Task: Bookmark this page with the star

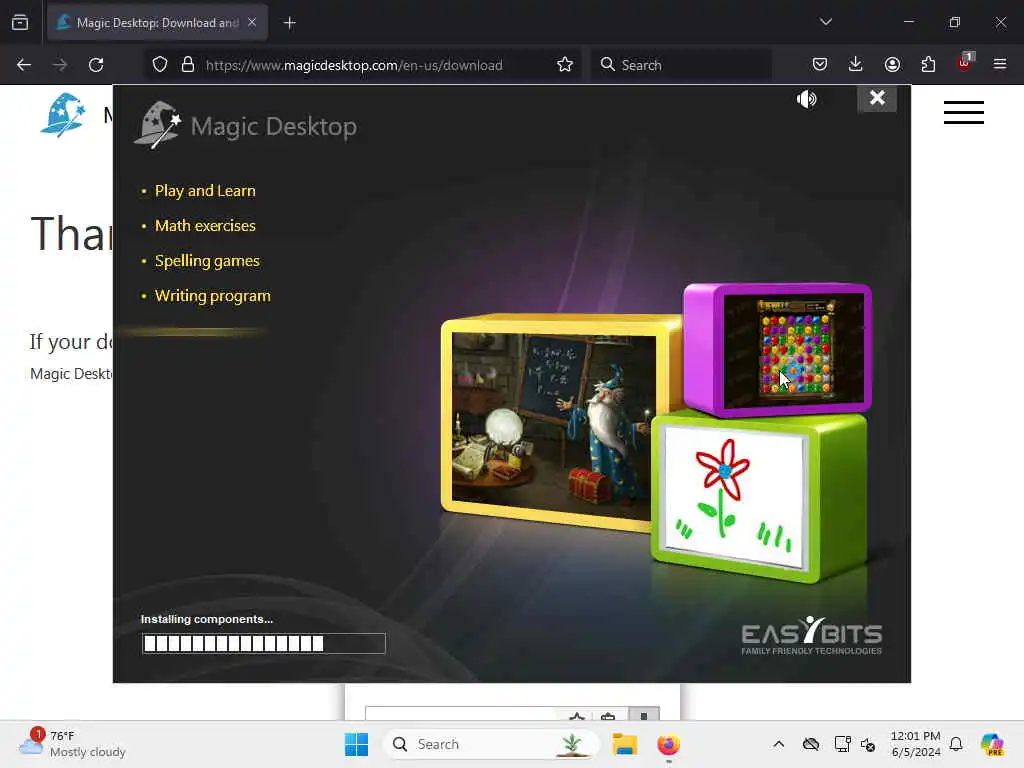Action: (x=565, y=65)
